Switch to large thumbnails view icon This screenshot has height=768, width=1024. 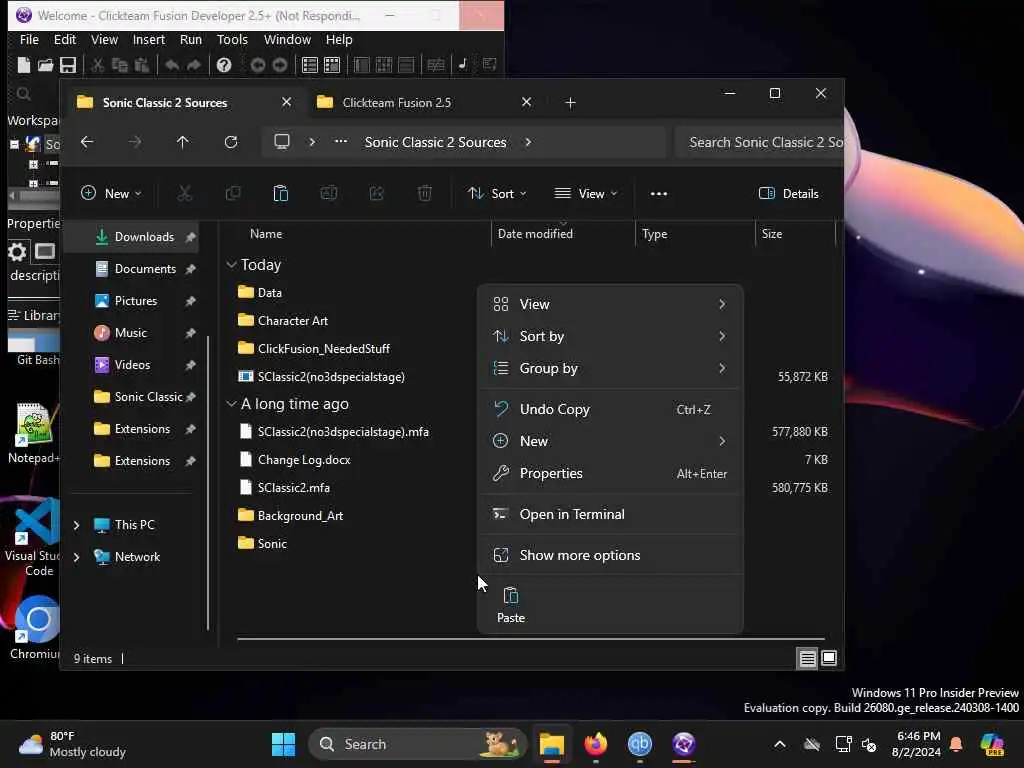coord(829,658)
